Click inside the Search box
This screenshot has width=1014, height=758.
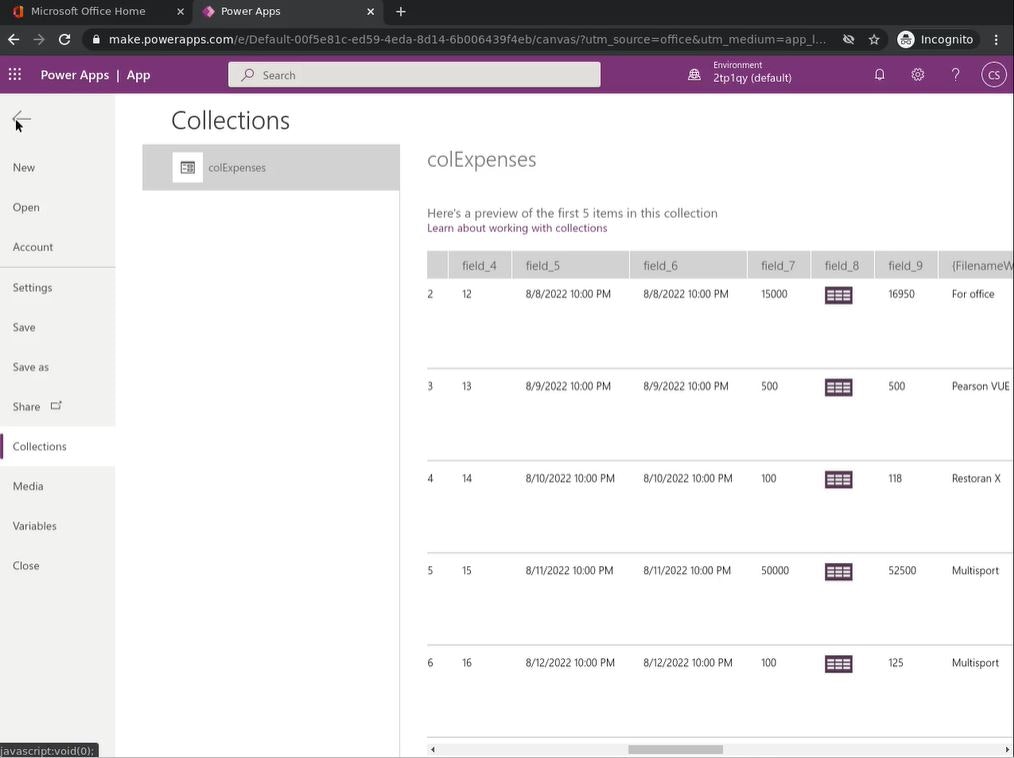click(x=414, y=75)
